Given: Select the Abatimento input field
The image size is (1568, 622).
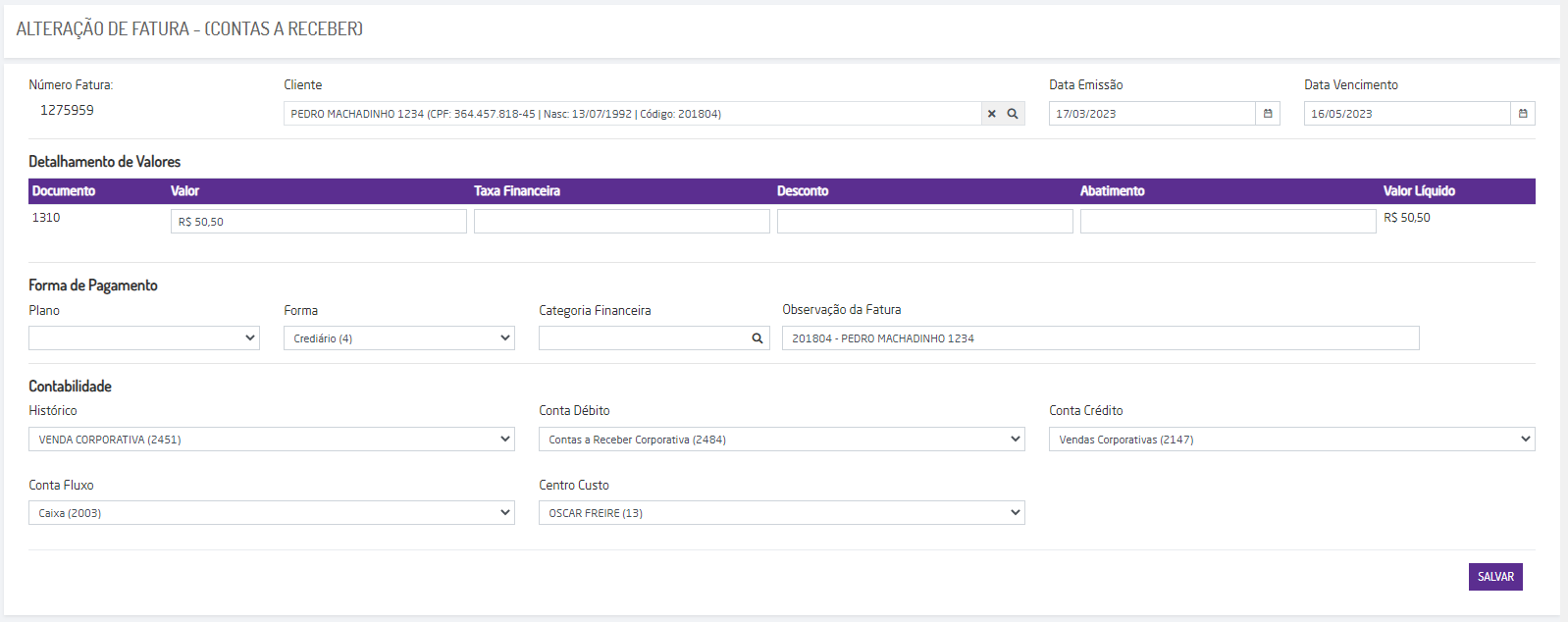Looking at the screenshot, I should click(1228, 222).
